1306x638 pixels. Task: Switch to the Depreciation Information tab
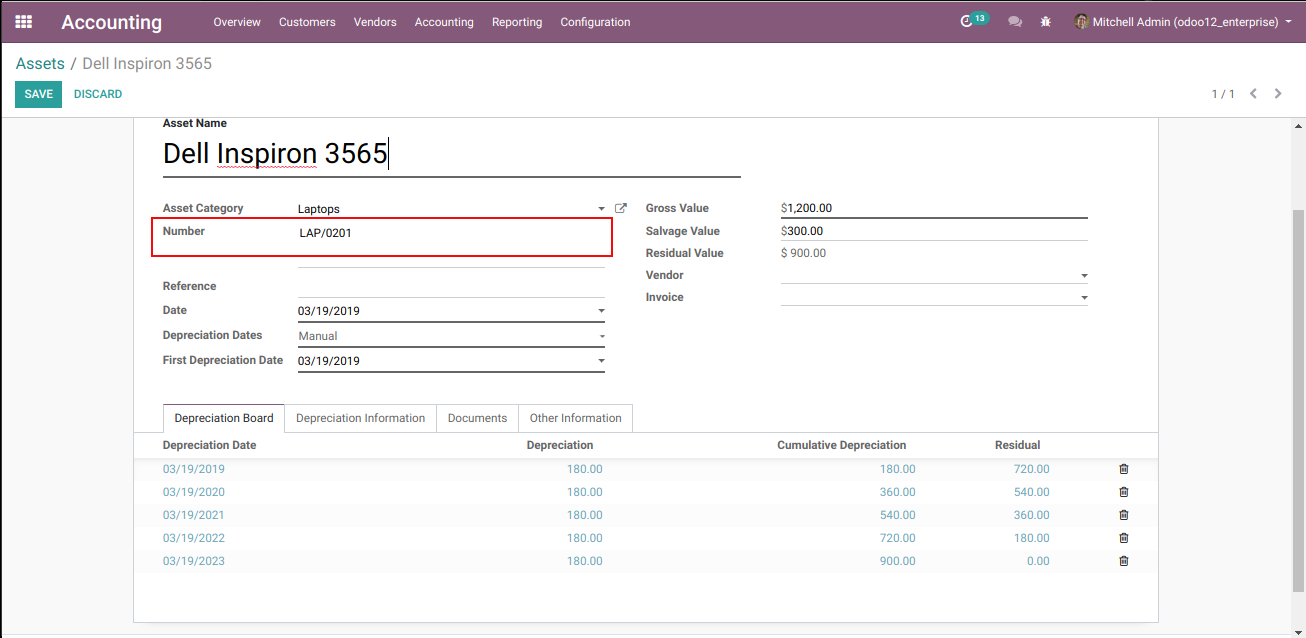point(361,418)
